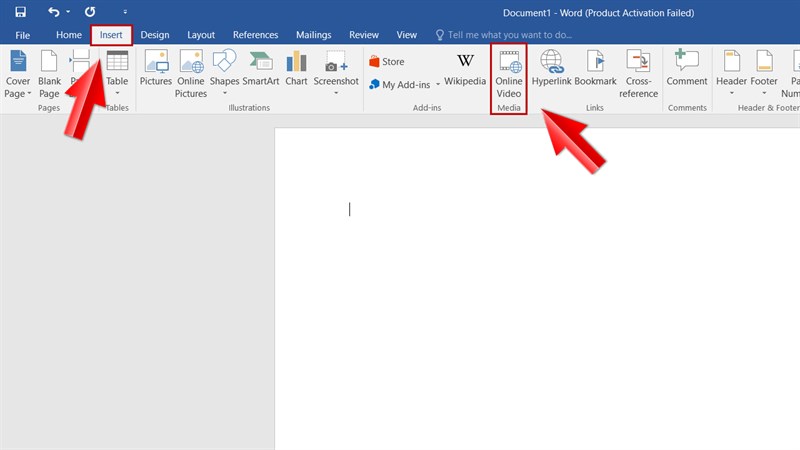Insert a Bookmark

[595, 68]
